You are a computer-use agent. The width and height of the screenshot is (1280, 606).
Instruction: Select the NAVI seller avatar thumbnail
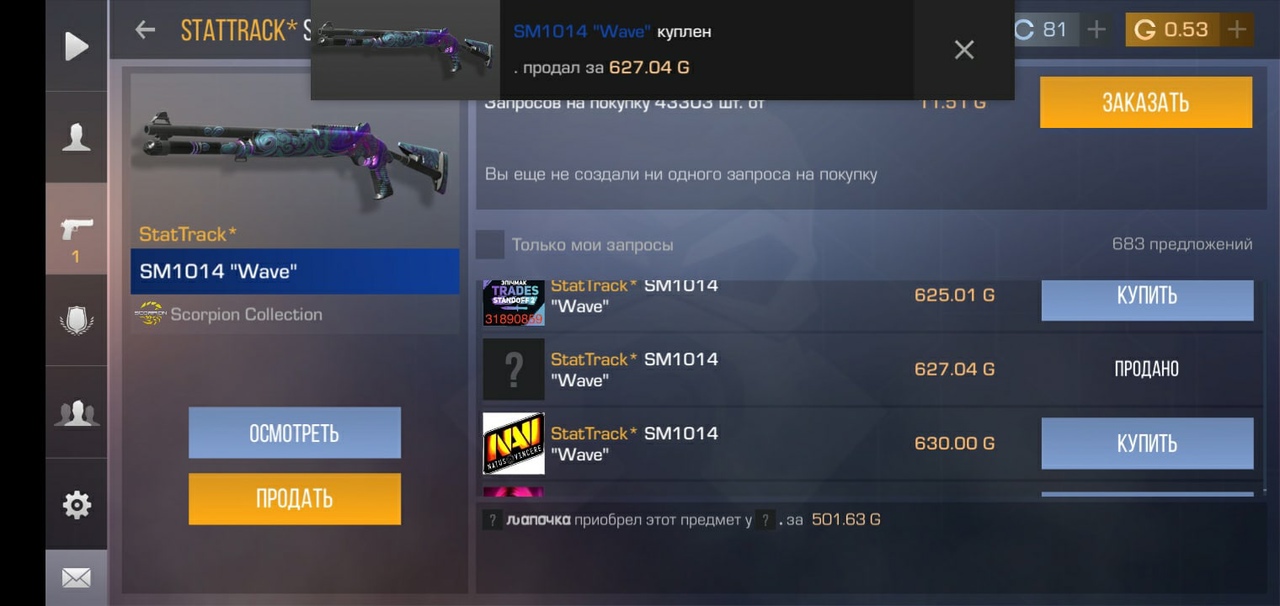pyautogui.click(x=514, y=443)
